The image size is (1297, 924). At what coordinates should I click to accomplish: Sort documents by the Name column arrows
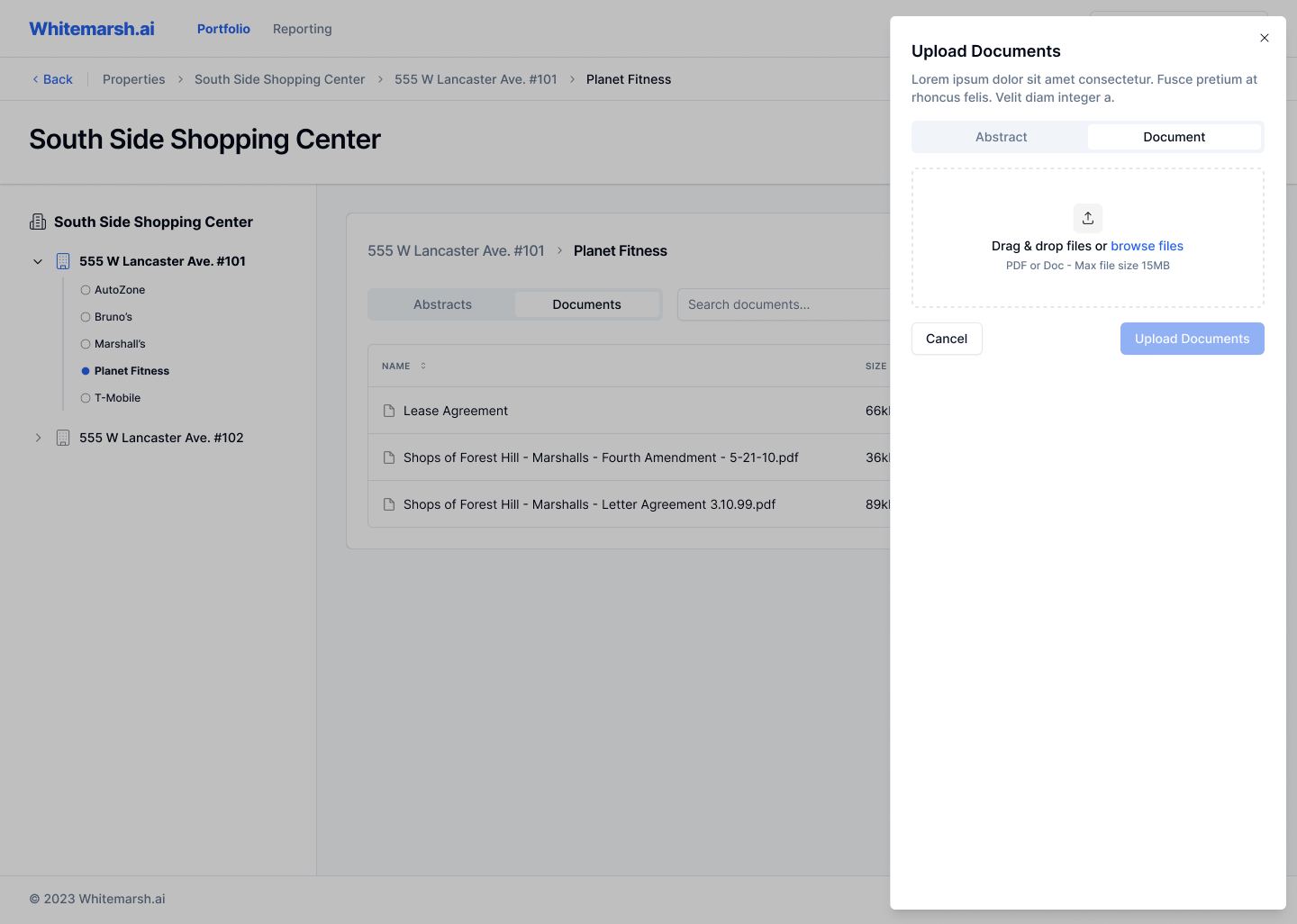423,366
